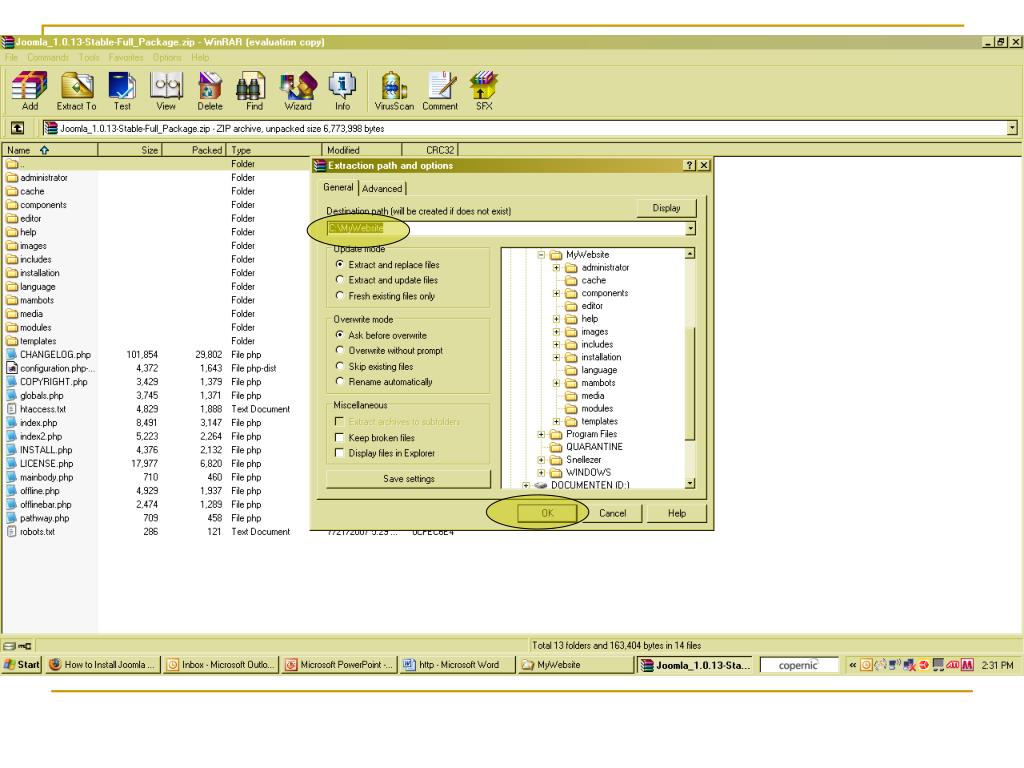
Task: Switch to the Advanced tab
Action: tap(382, 189)
